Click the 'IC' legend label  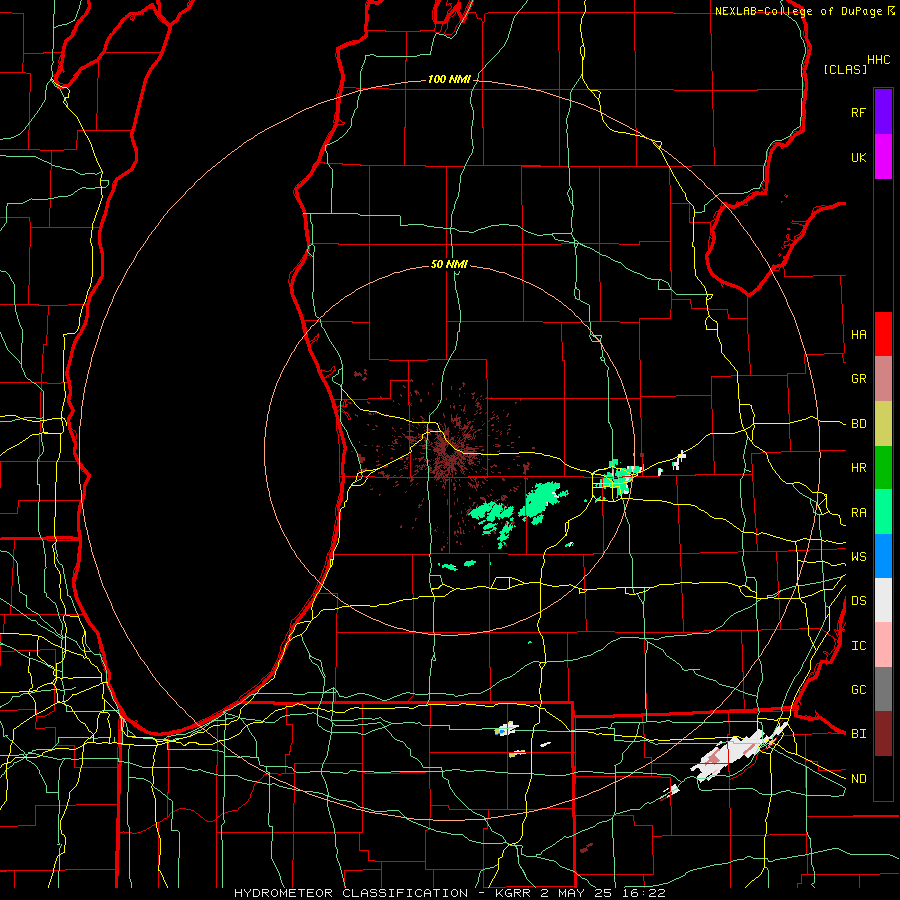tap(858, 646)
